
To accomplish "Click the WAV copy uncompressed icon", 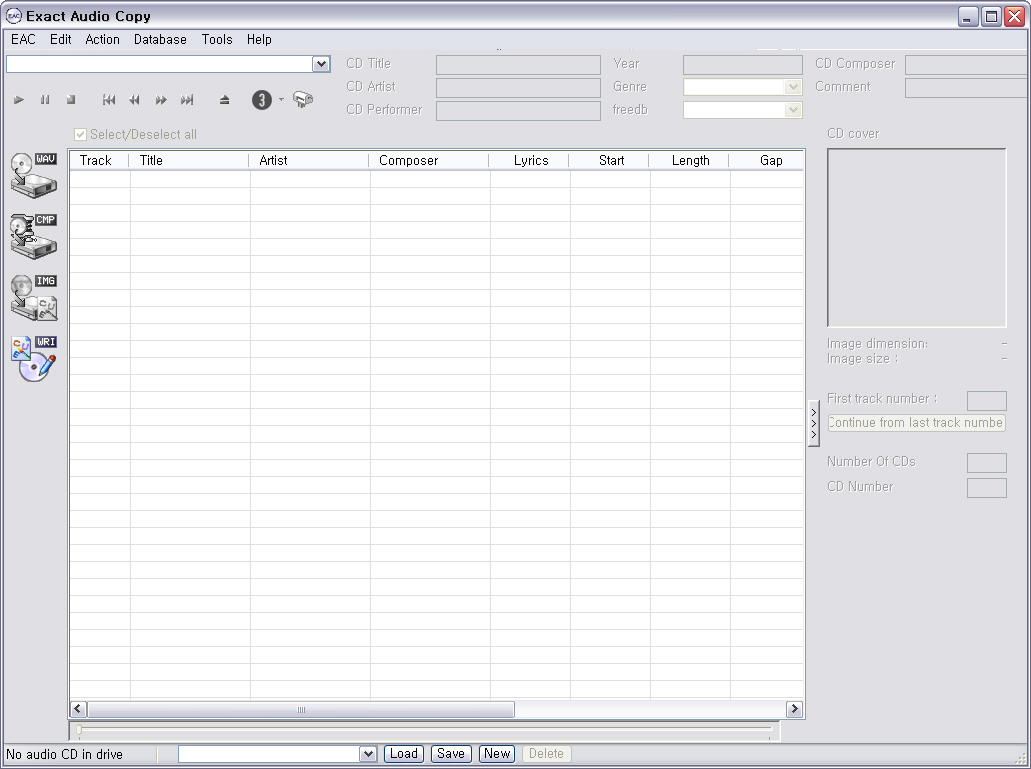I will pyautogui.click(x=34, y=175).
